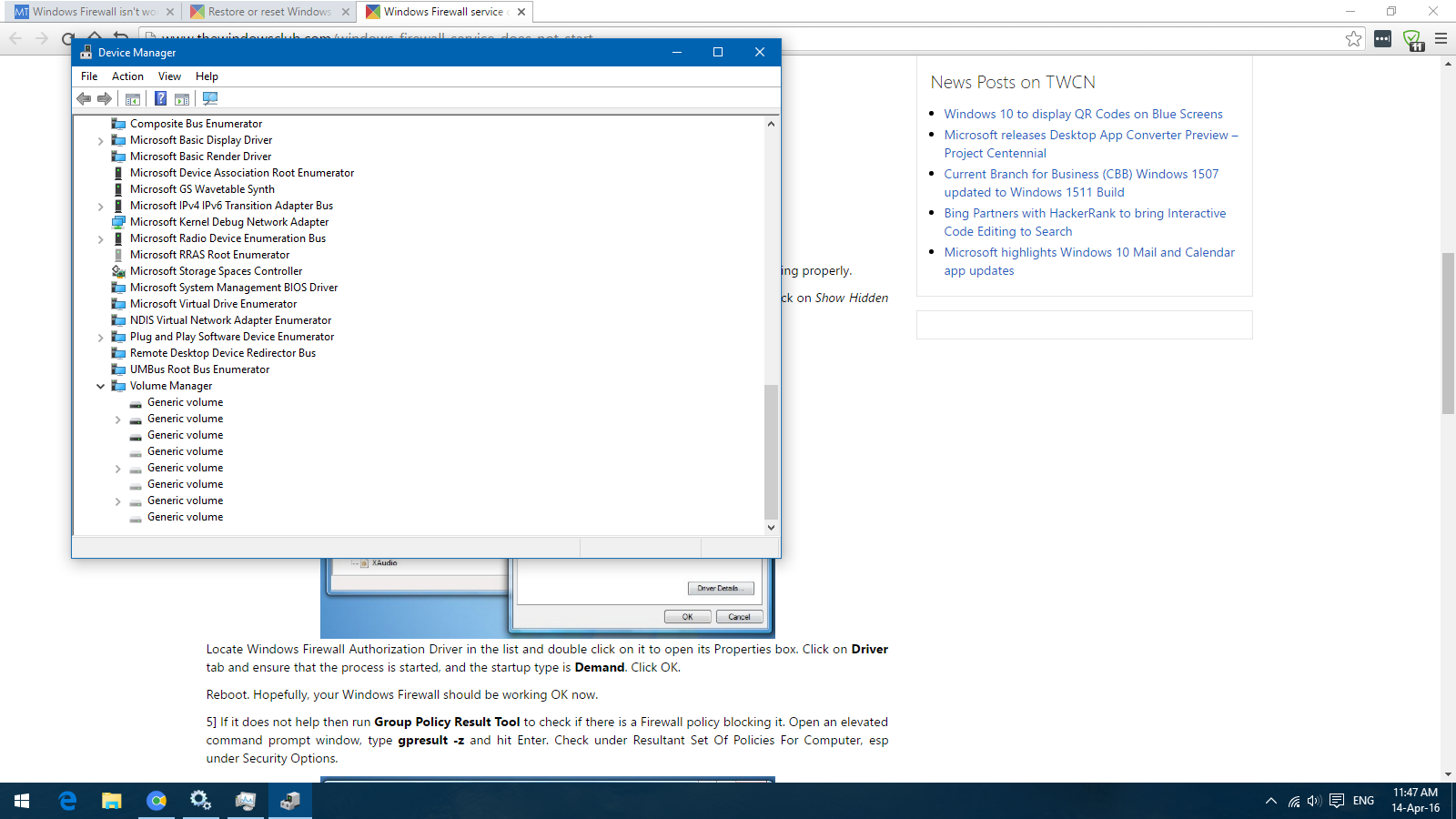This screenshot has width=1456, height=819.
Task: Toggle the Show/Hide Console Tree toolbar icon
Action: coord(133,98)
